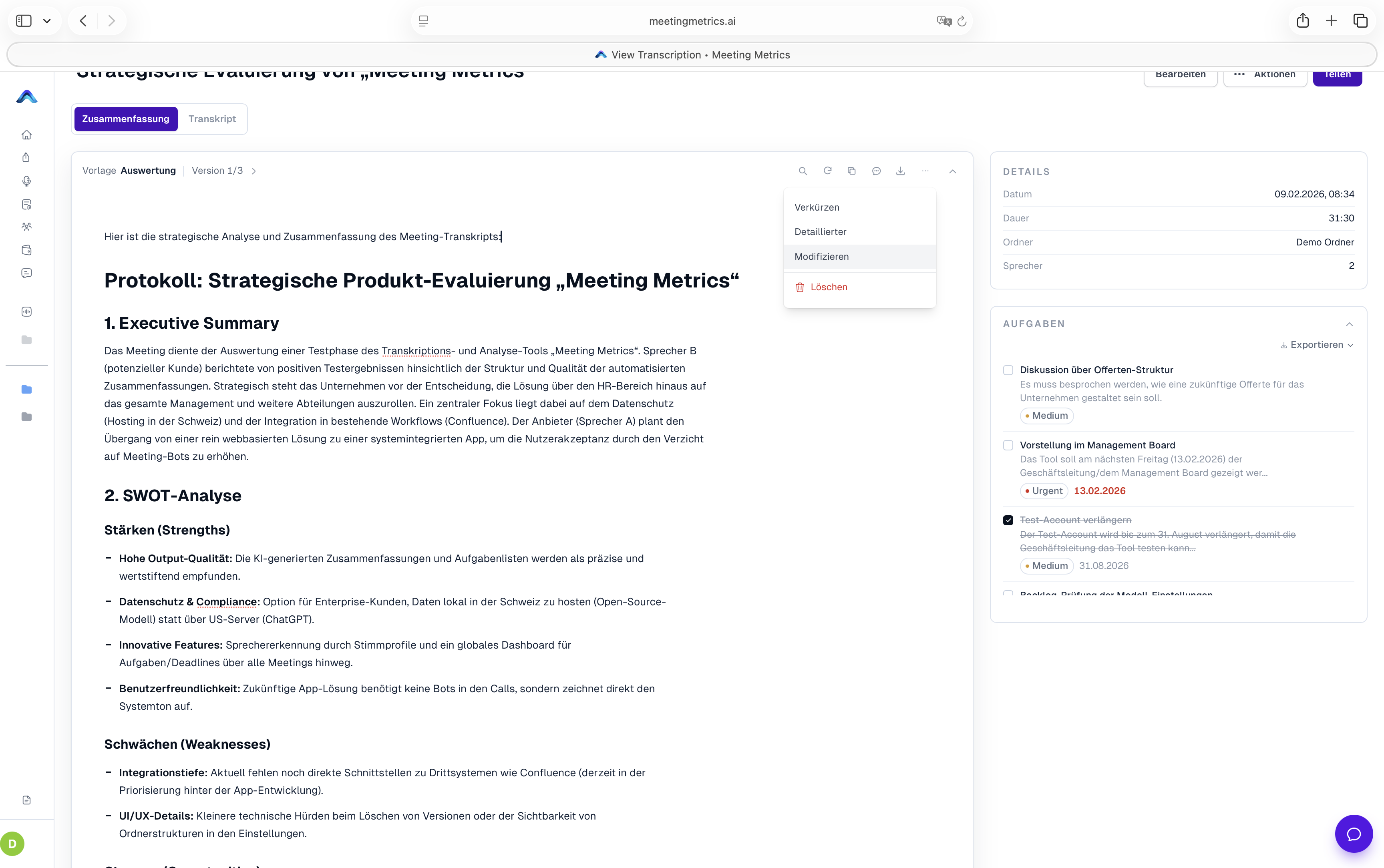Image resolution: width=1384 pixels, height=868 pixels.
Task: Open the browser sidebar dropdown chevron
Action: (x=47, y=21)
